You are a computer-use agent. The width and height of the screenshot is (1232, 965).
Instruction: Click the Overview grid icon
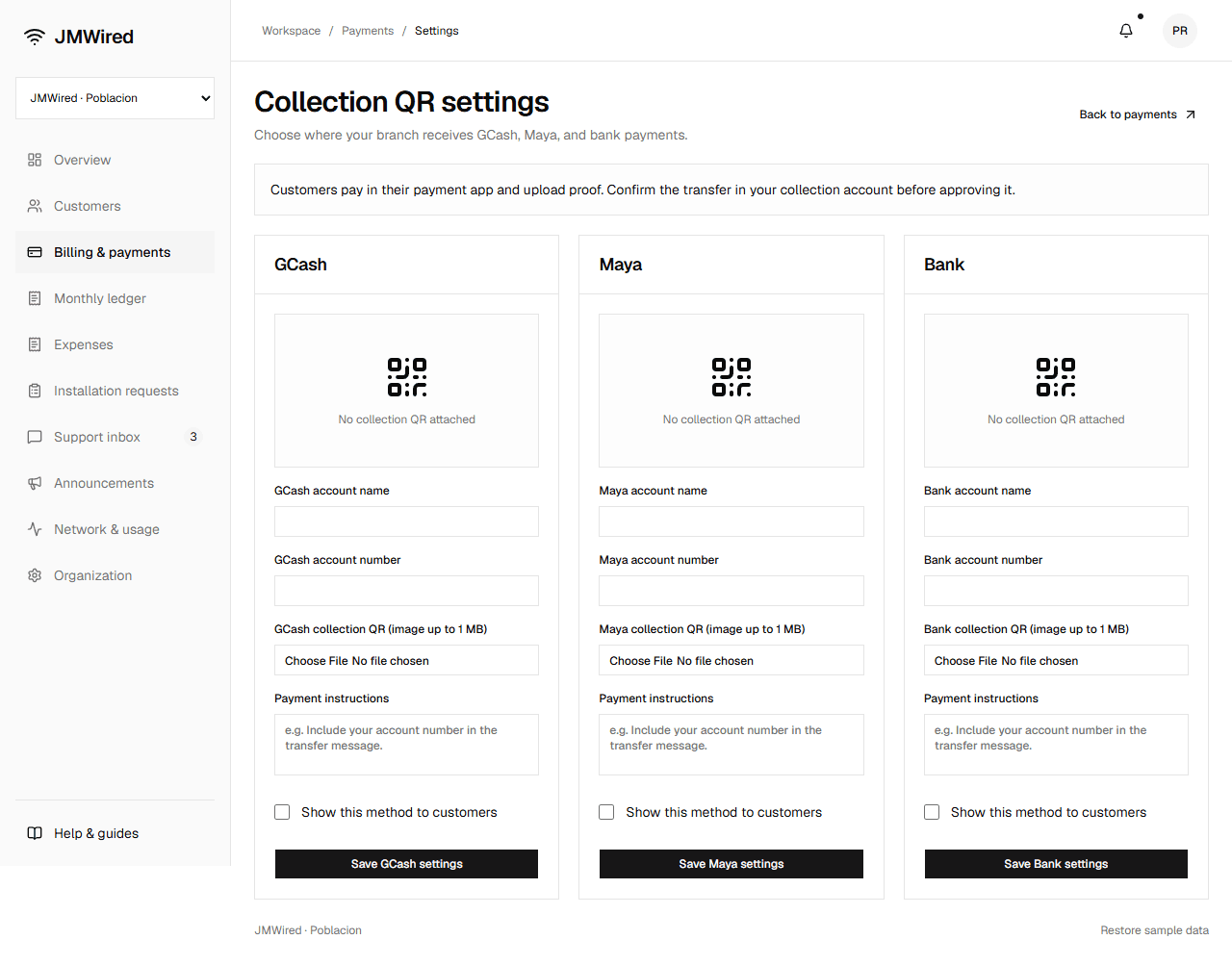35,160
